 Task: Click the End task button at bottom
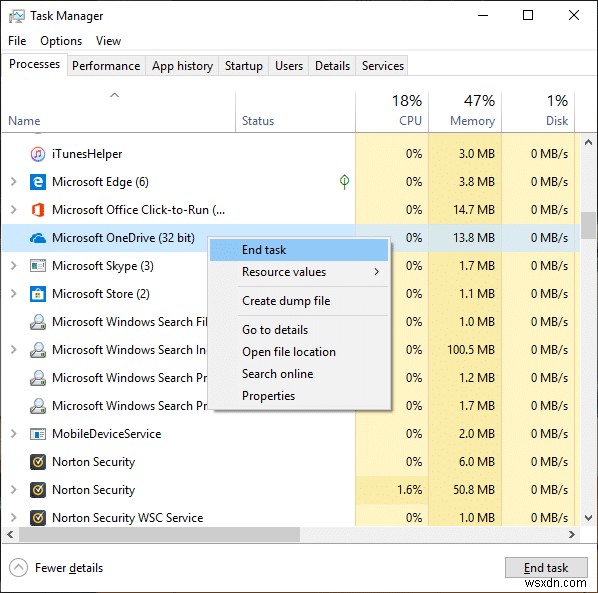[546, 568]
